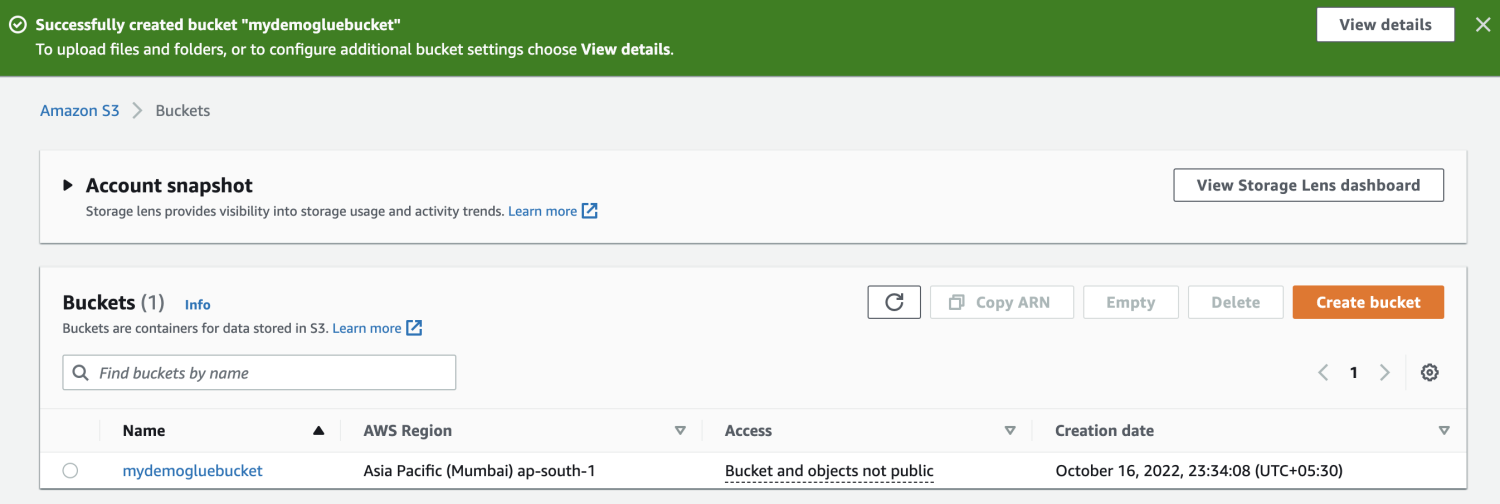Navigate to Amazon S3 breadcrumb
1500x504 pixels.
(x=79, y=110)
